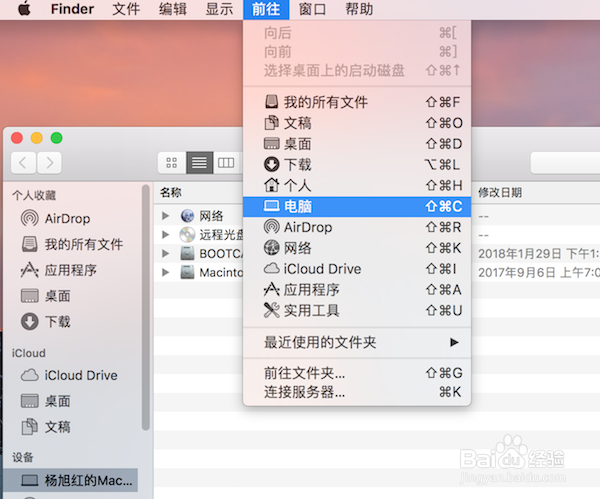Image resolution: width=600 pixels, height=499 pixels.
Task: Sort by 修改日期 column header
Action: (x=500, y=192)
